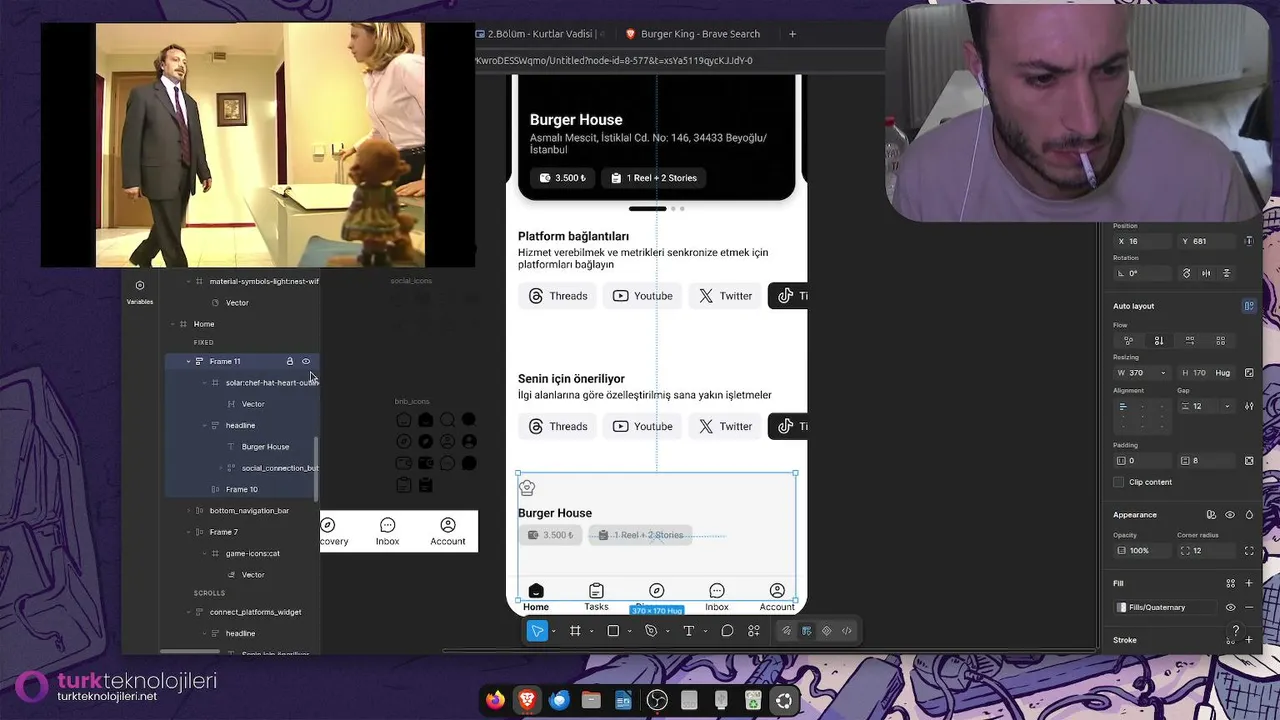Set auto layout flow to grid
This screenshot has width=1280, height=720.
(x=1219, y=341)
